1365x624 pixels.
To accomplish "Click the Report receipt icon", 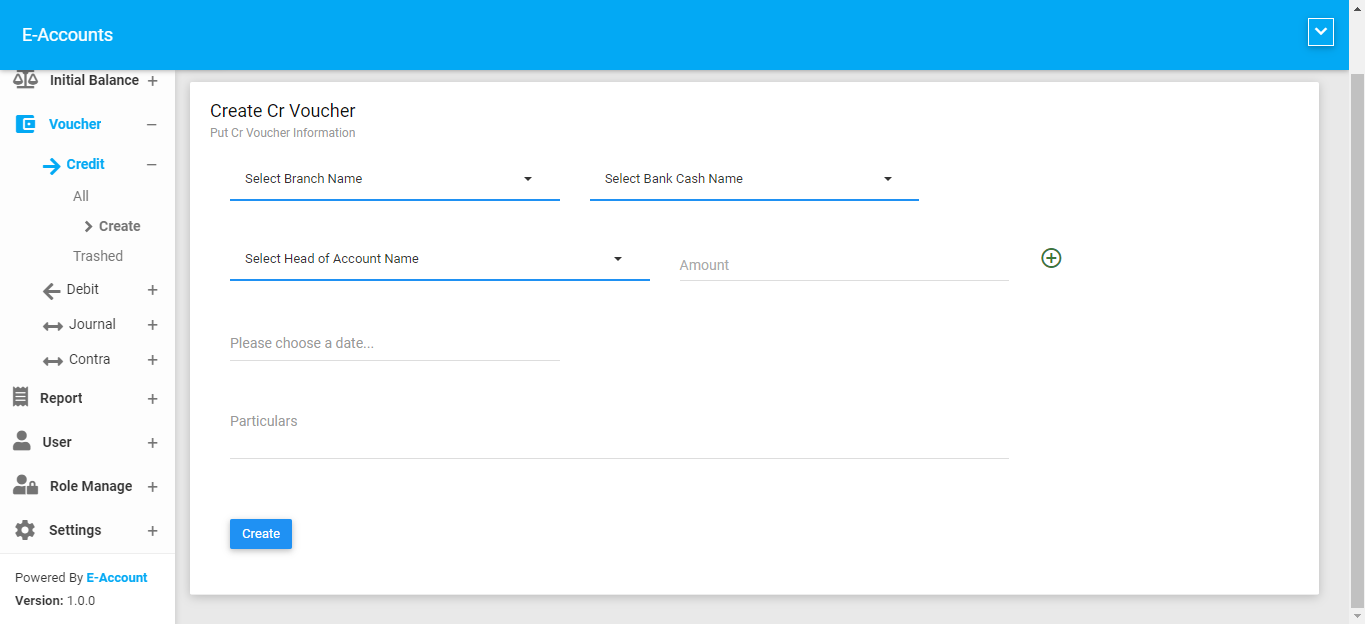I will coord(20,397).
